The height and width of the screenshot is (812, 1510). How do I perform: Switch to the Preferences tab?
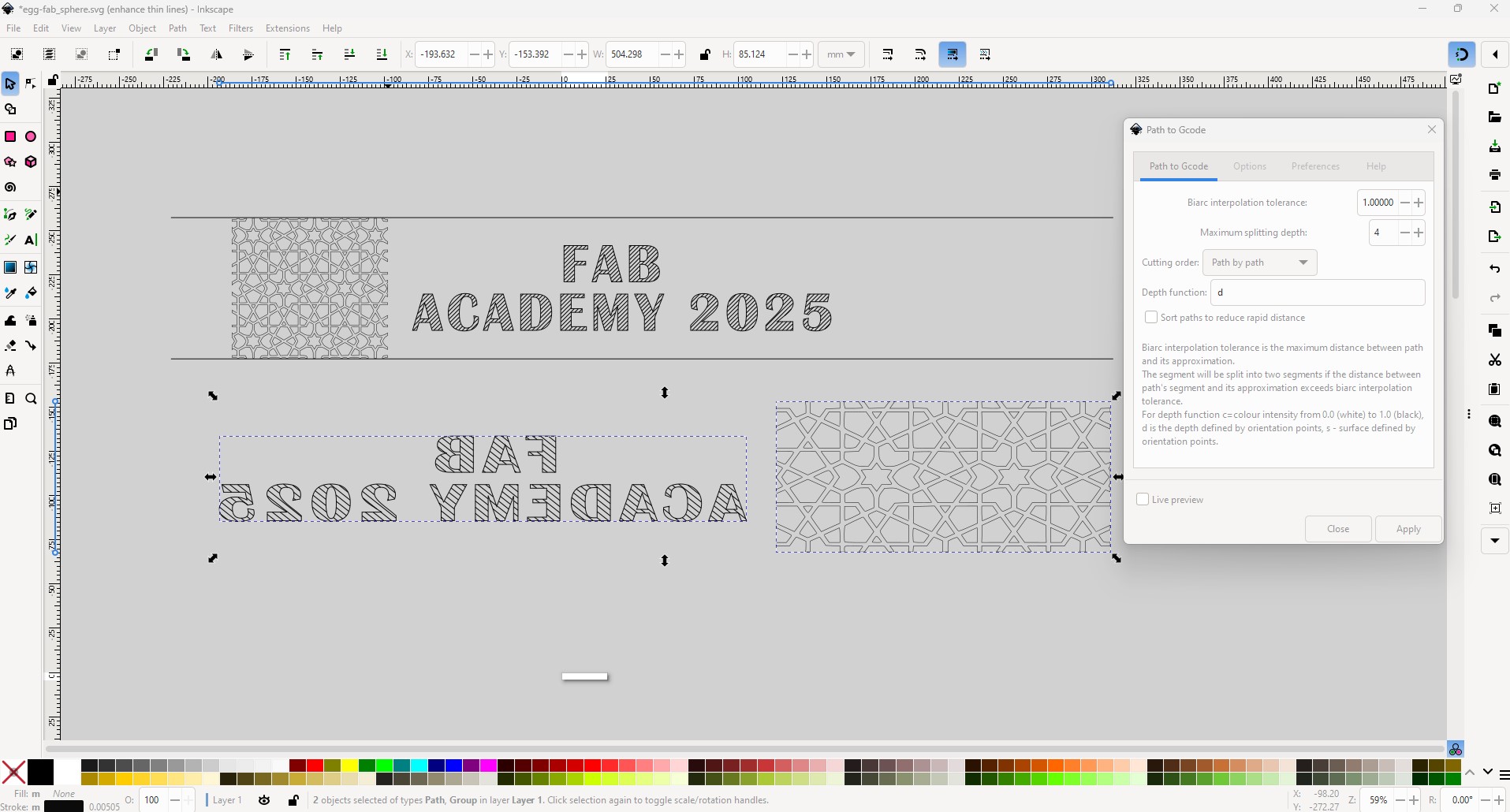(x=1315, y=166)
